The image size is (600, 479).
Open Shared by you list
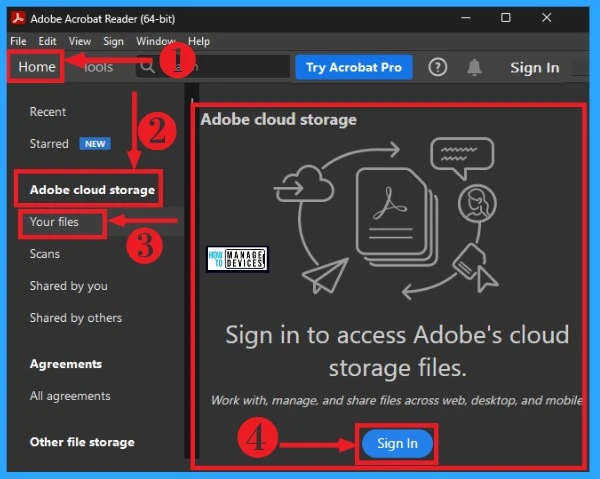(68, 286)
